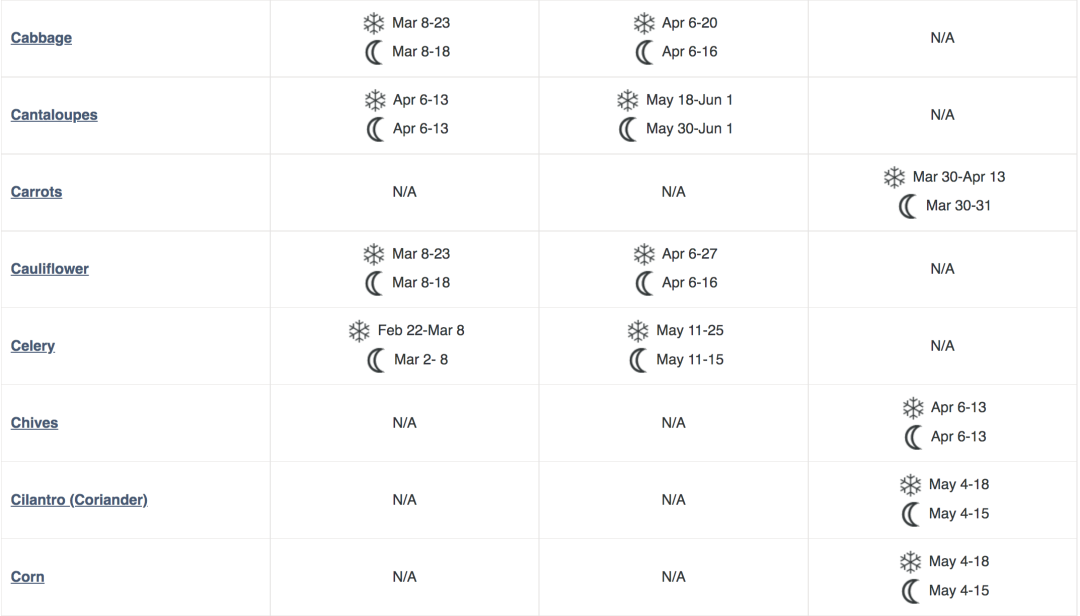The height and width of the screenshot is (616, 1080).
Task: Click moon icon beside Celery May 11-15
Action: tap(638, 360)
